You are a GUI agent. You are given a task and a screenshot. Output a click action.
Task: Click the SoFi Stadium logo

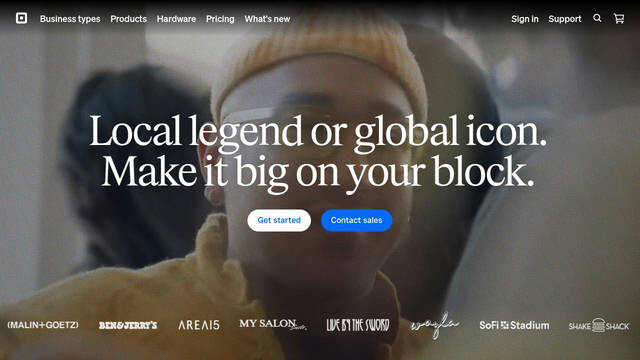pyautogui.click(x=514, y=325)
